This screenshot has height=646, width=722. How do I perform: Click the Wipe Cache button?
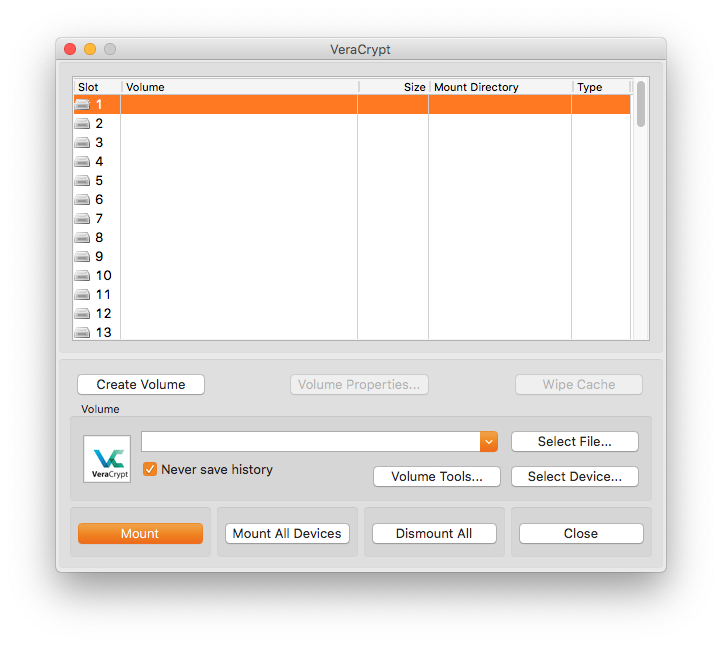(579, 384)
